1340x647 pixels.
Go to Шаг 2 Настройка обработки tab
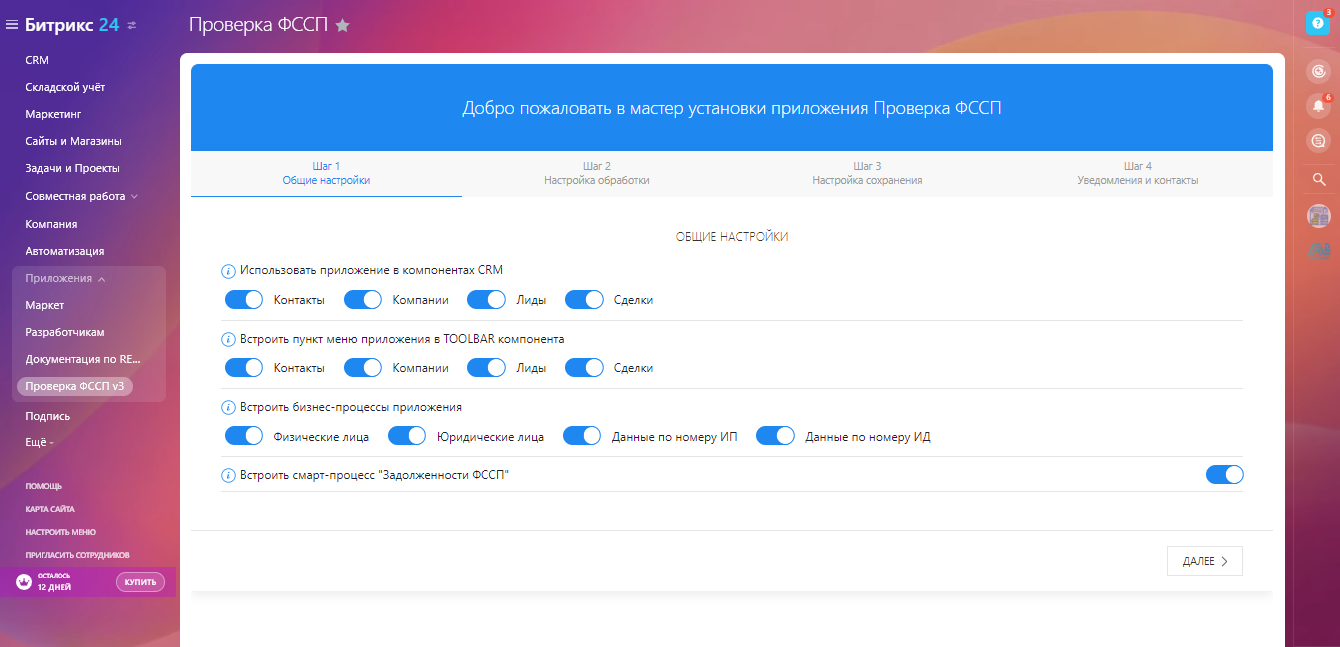[x=597, y=173]
